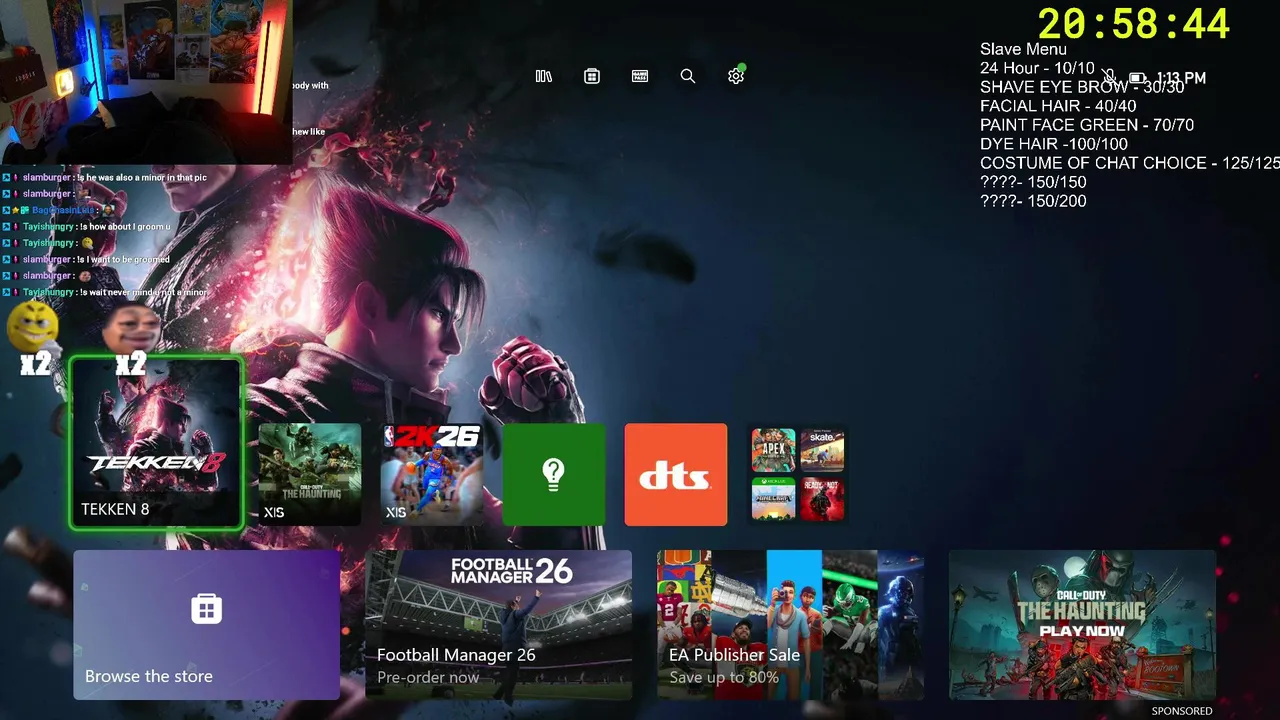Image resolution: width=1280 pixels, height=720 pixels.
Task: Click the muted microphone status icon
Action: point(1109,78)
